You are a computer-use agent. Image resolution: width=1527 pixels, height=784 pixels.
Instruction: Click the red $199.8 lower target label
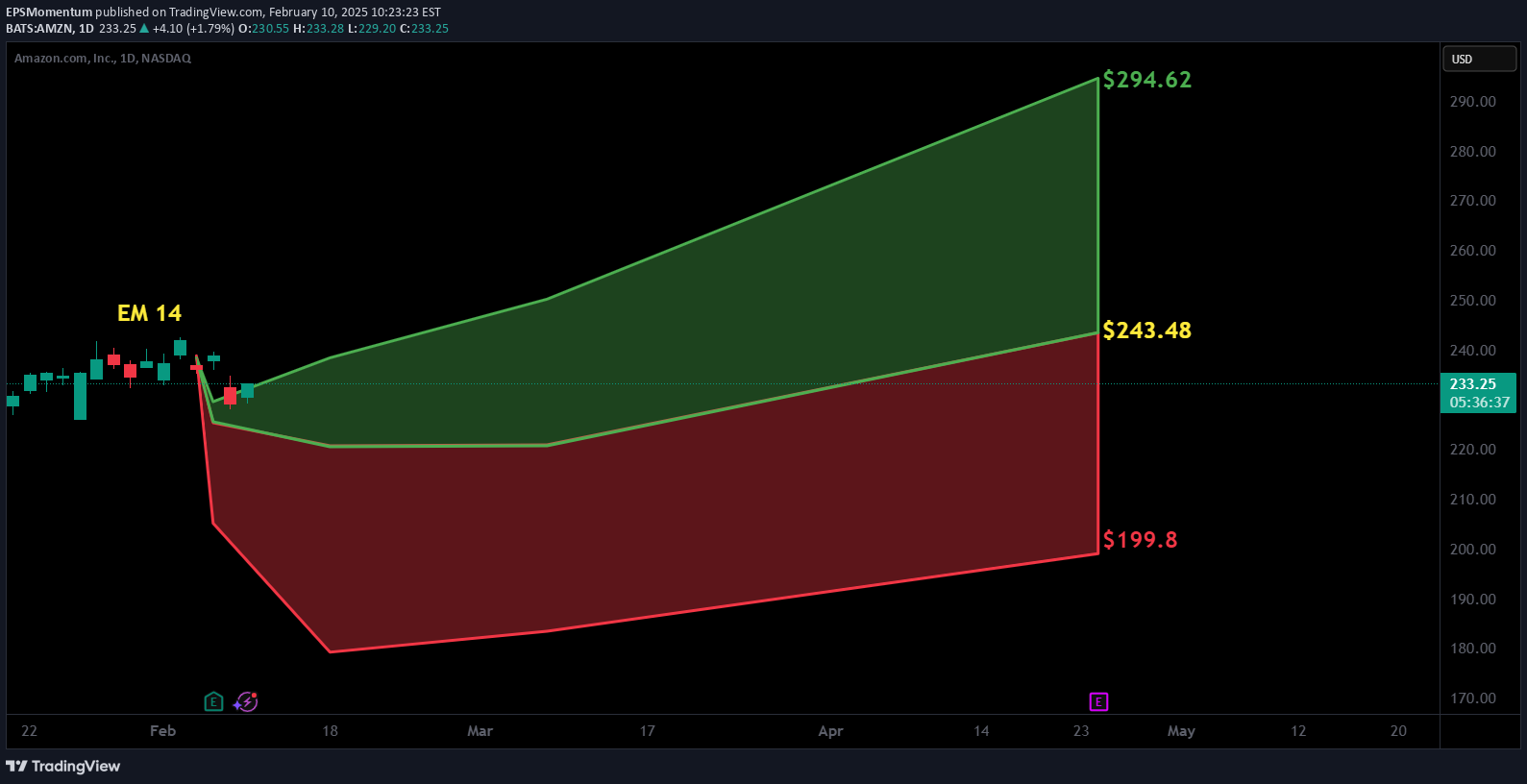[x=1140, y=540]
